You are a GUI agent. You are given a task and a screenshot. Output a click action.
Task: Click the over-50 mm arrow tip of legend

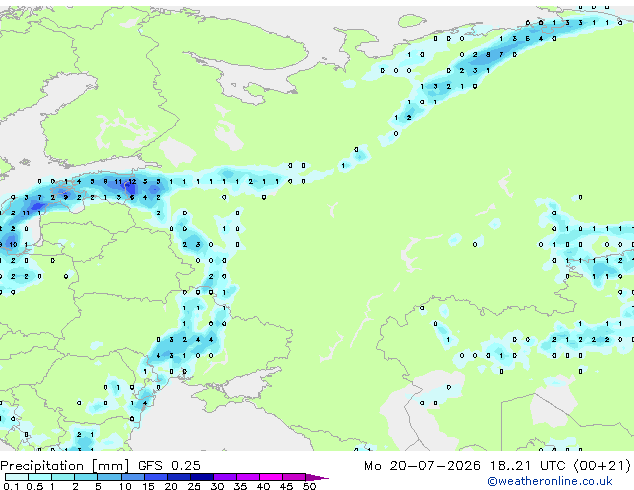(x=317, y=477)
